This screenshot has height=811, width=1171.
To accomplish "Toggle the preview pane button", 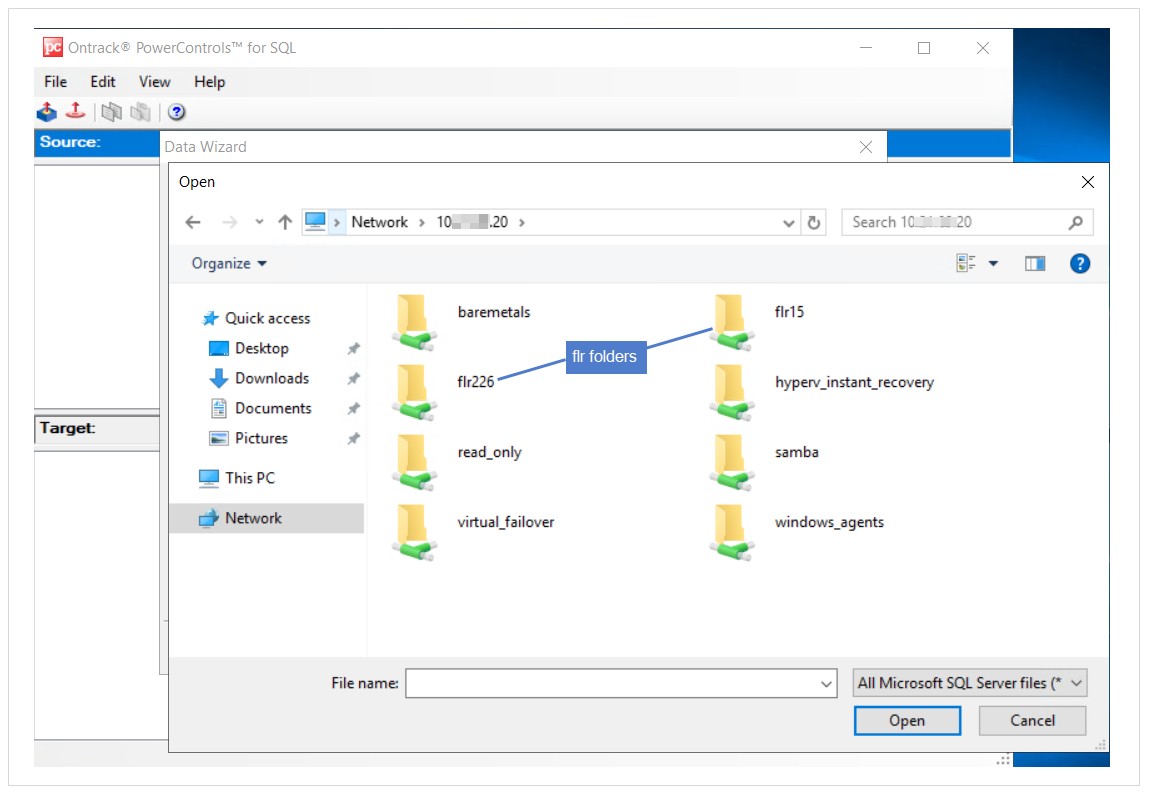I will coord(1035,264).
